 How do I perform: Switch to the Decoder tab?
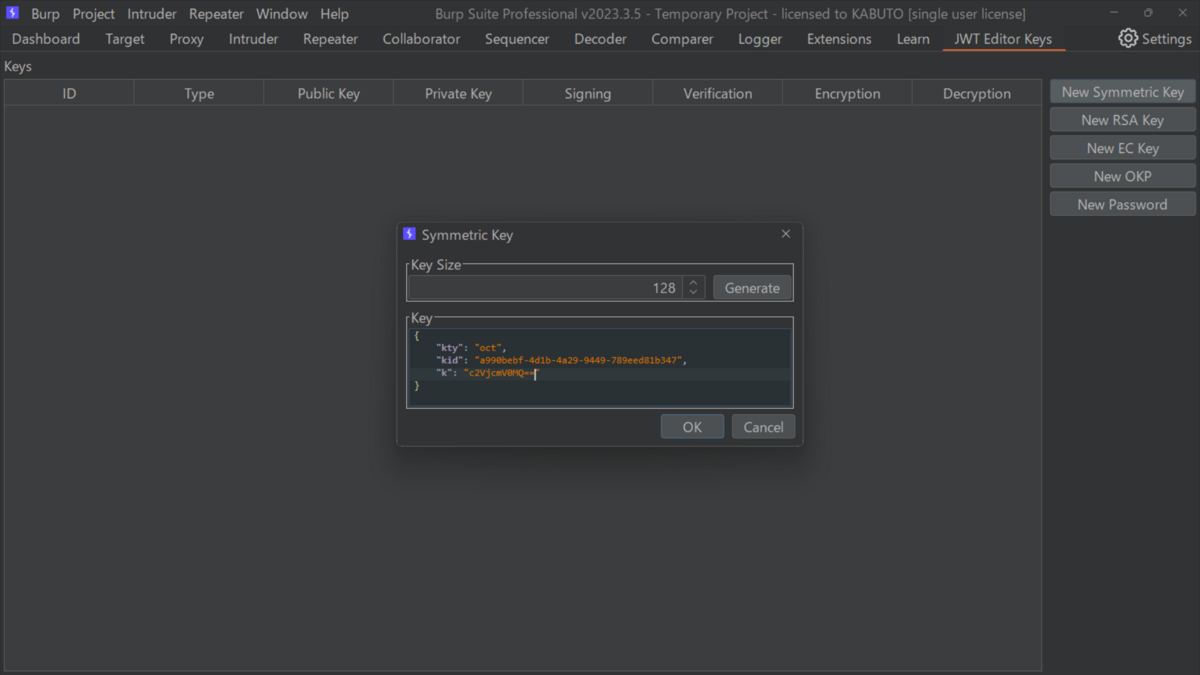[x=600, y=39]
